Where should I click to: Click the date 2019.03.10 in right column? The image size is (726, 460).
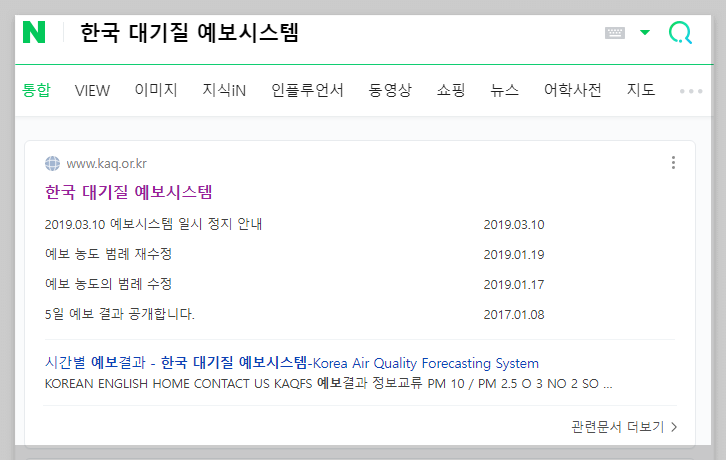pyautogui.click(x=514, y=225)
